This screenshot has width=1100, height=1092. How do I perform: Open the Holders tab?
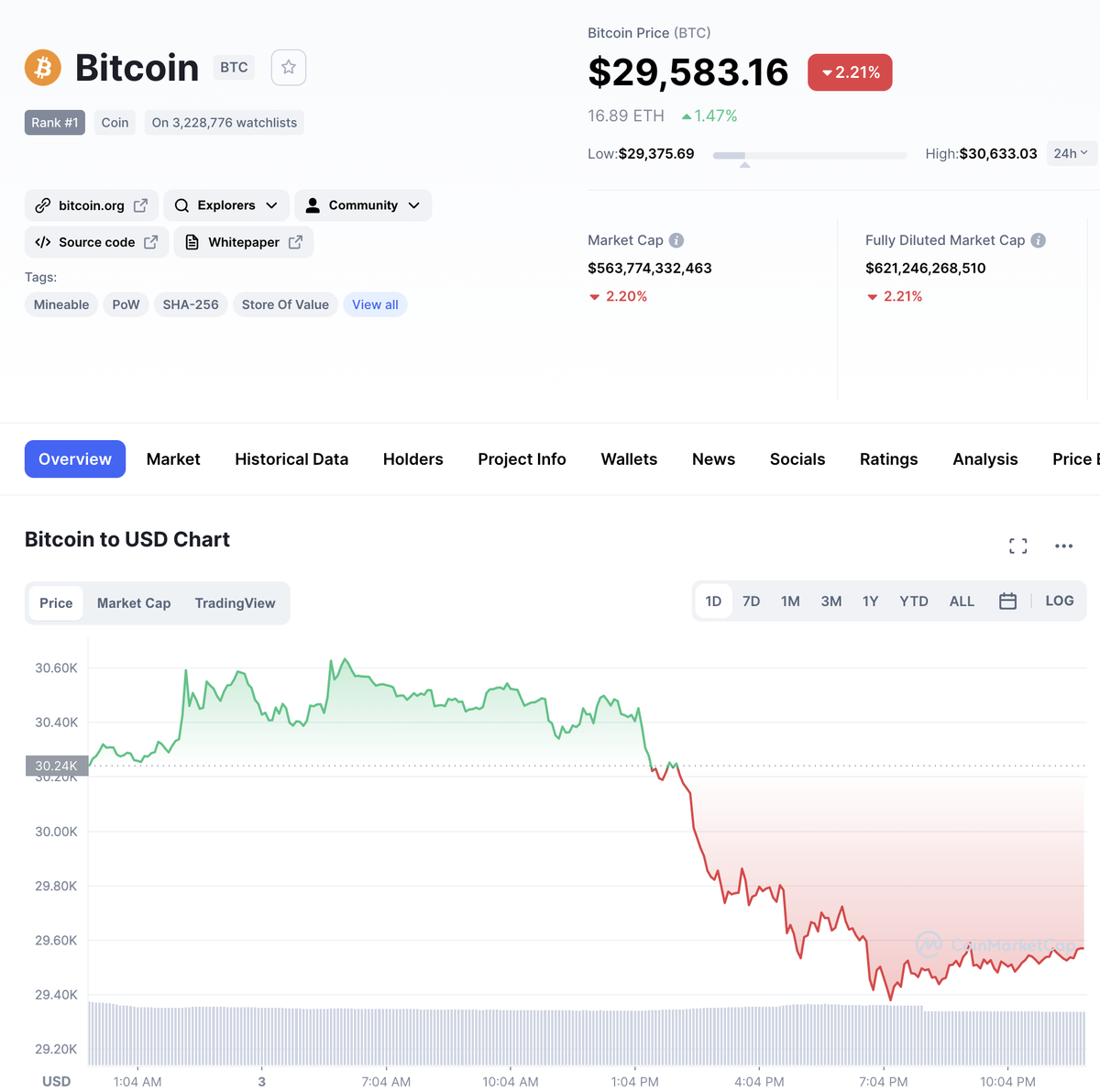(x=413, y=459)
